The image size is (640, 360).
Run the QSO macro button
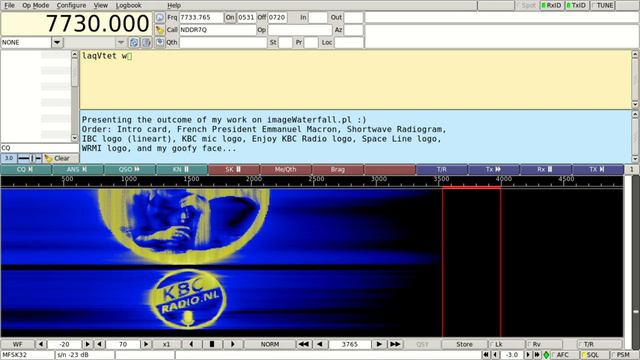point(130,169)
